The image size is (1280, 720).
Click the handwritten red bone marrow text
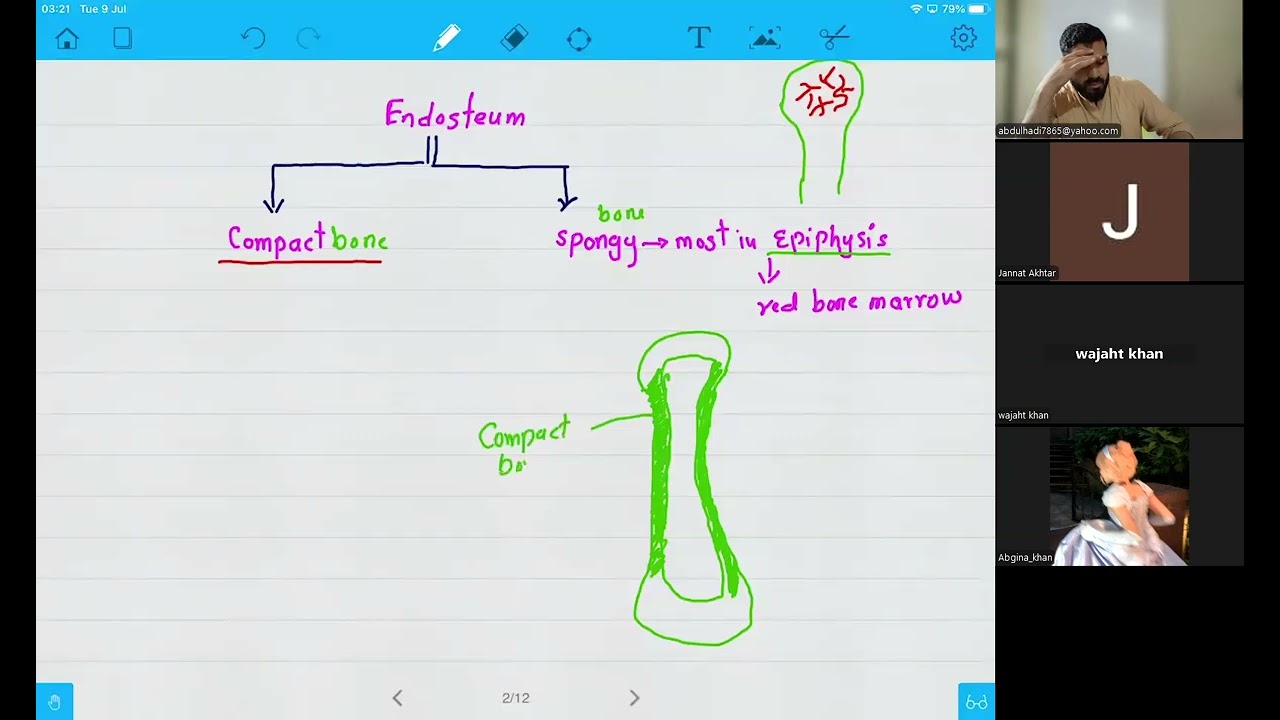pos(860,301)
